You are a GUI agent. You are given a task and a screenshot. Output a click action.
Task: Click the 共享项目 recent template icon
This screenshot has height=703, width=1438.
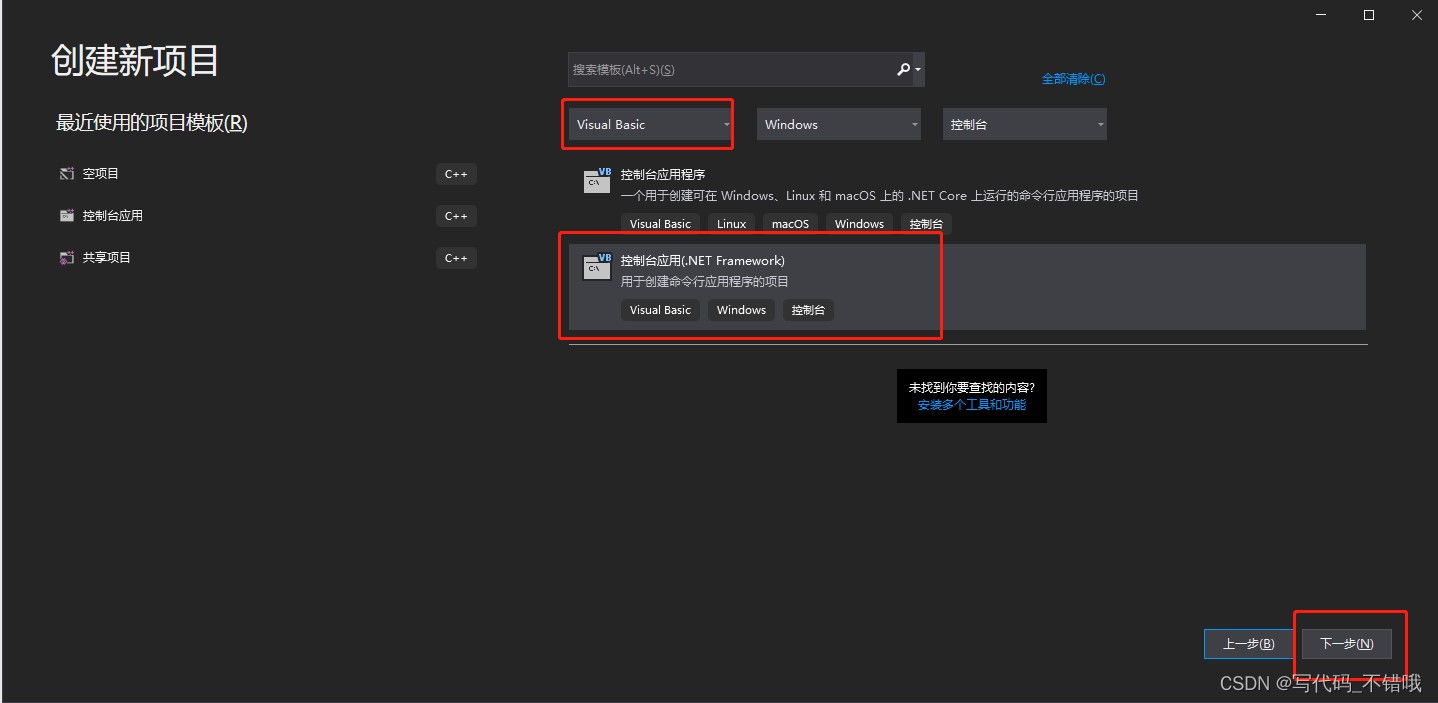click(67, 258)
